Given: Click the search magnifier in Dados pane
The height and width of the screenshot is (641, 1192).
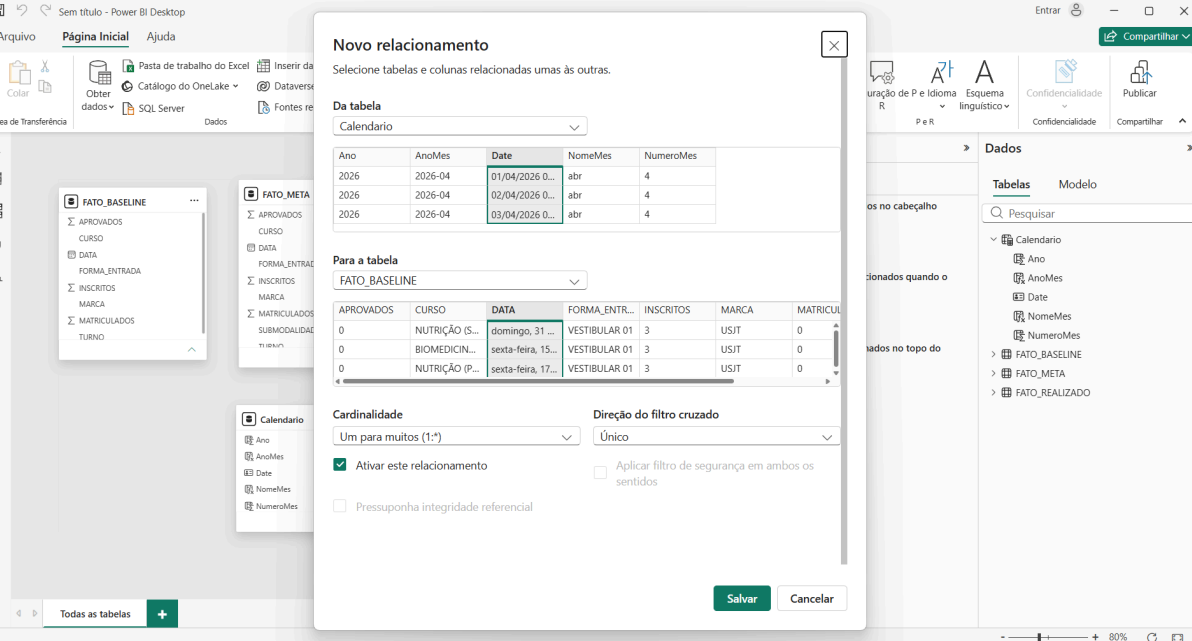Looking at the screenshot, I should coord(997,214).
